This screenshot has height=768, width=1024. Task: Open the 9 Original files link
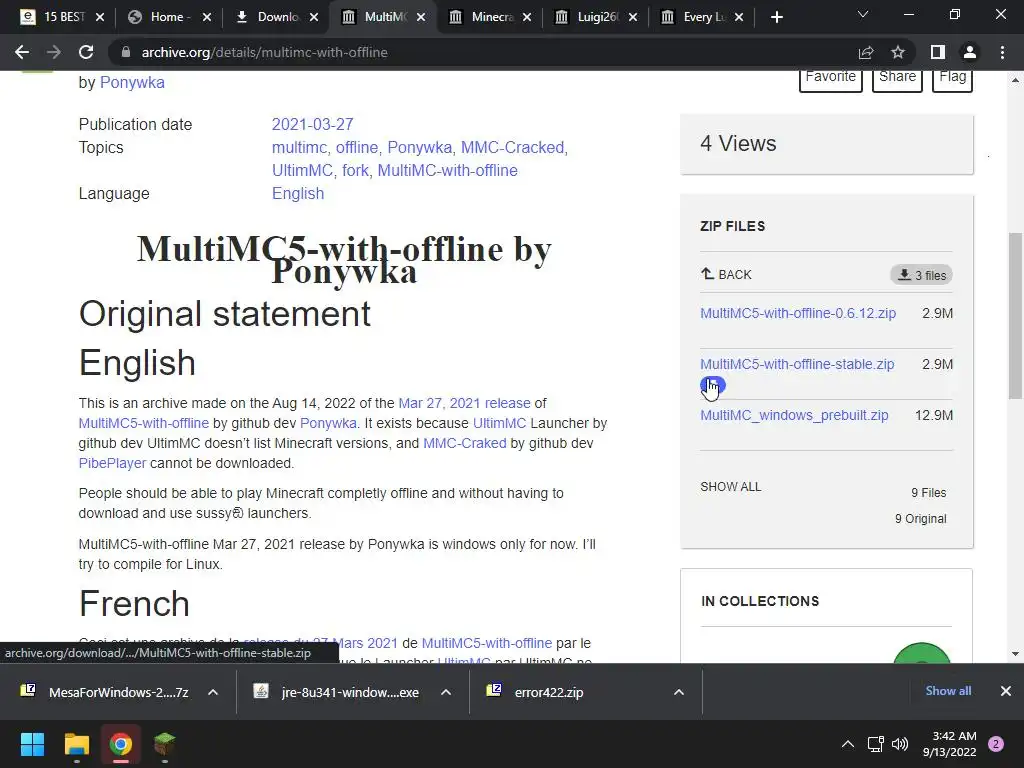[x=920, y=519]
